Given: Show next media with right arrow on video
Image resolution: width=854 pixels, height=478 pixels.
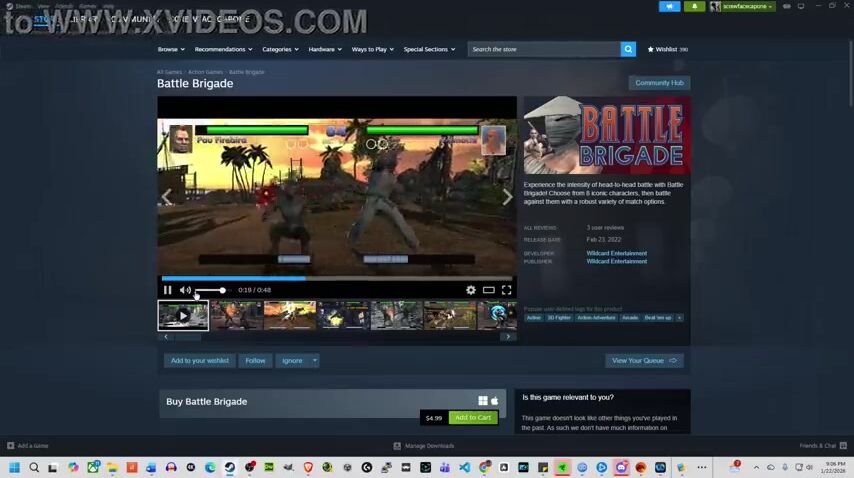Looking at the screenshot, I should [x=507, y=197].
